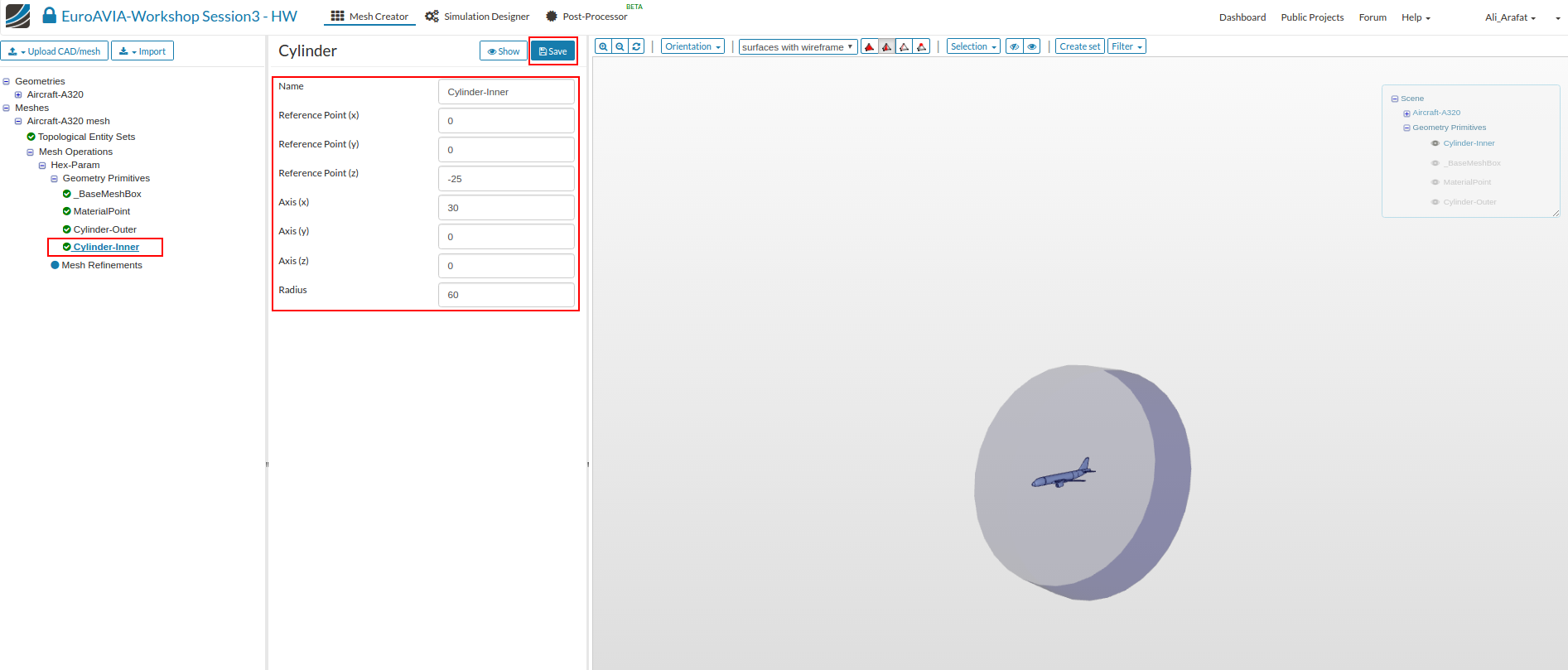Collapse the Aircraft-A320 mesh node
Image resolution: width=1568 pixels, height=670 pixels.
pyautogui.click(x=18, y=121)
